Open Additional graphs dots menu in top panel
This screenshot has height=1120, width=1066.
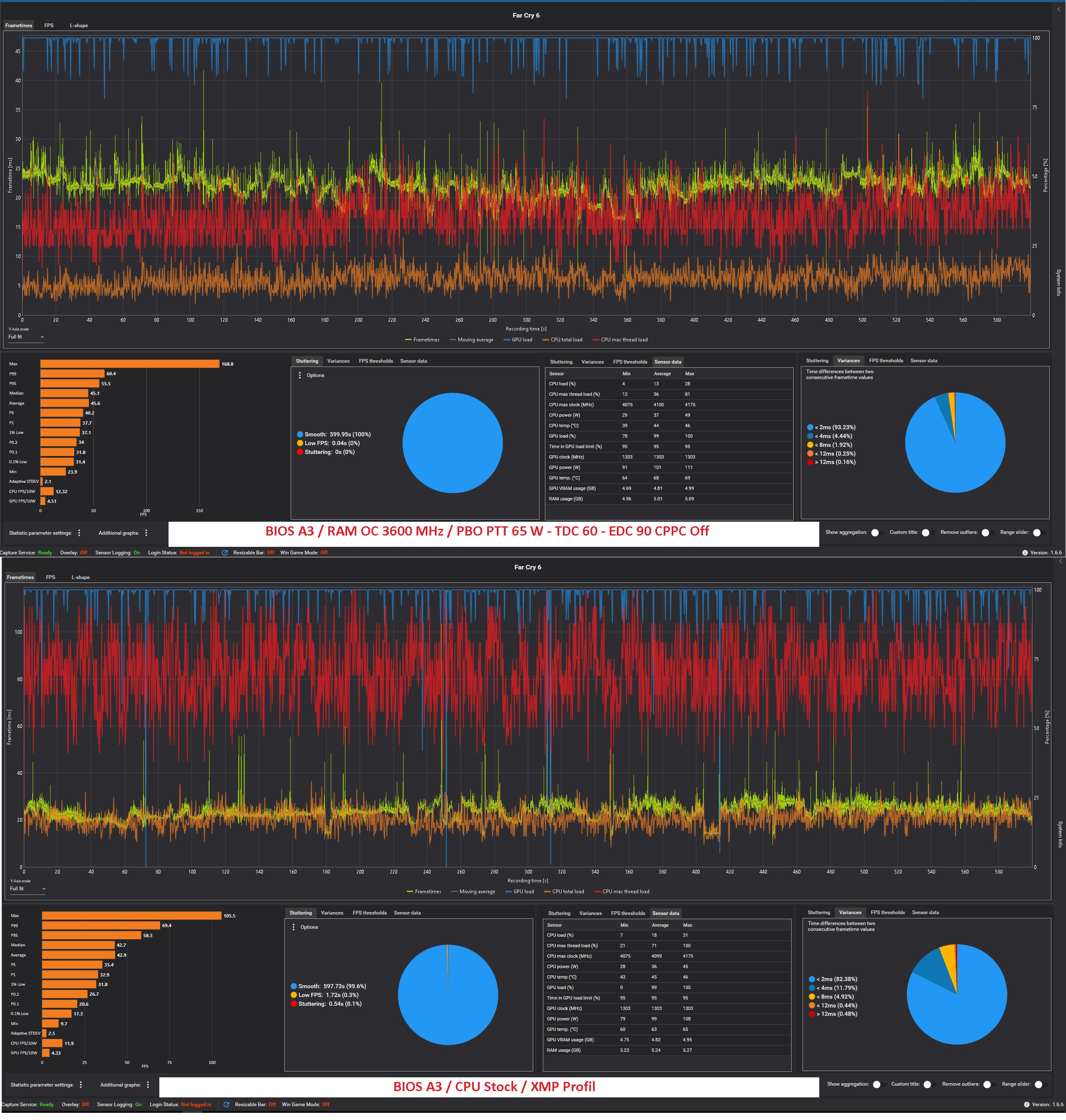click(146, 533)
